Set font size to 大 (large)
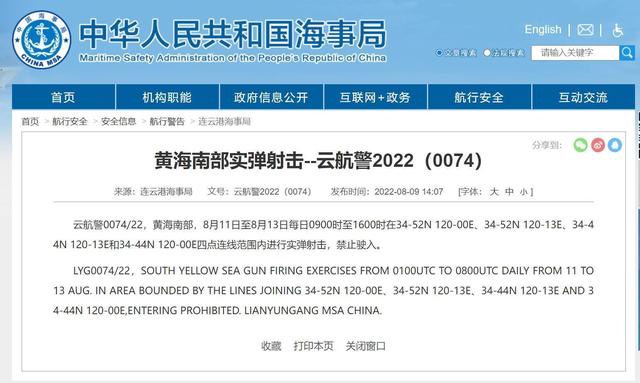The height and width of the screenshot is (383, 640). pos(494,192)
